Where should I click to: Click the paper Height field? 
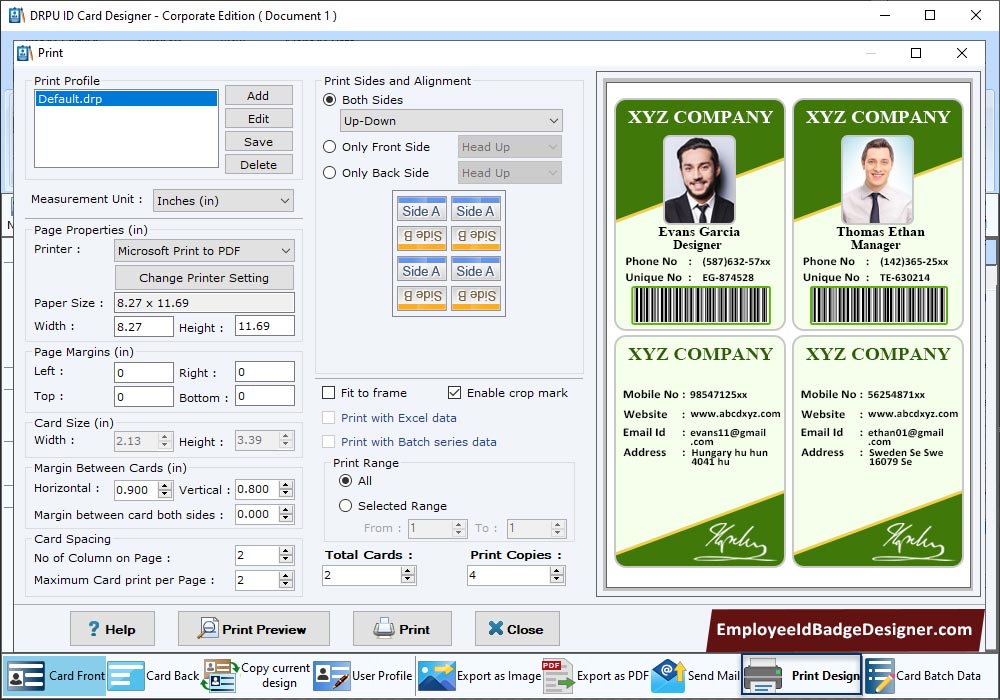point(265,326)
